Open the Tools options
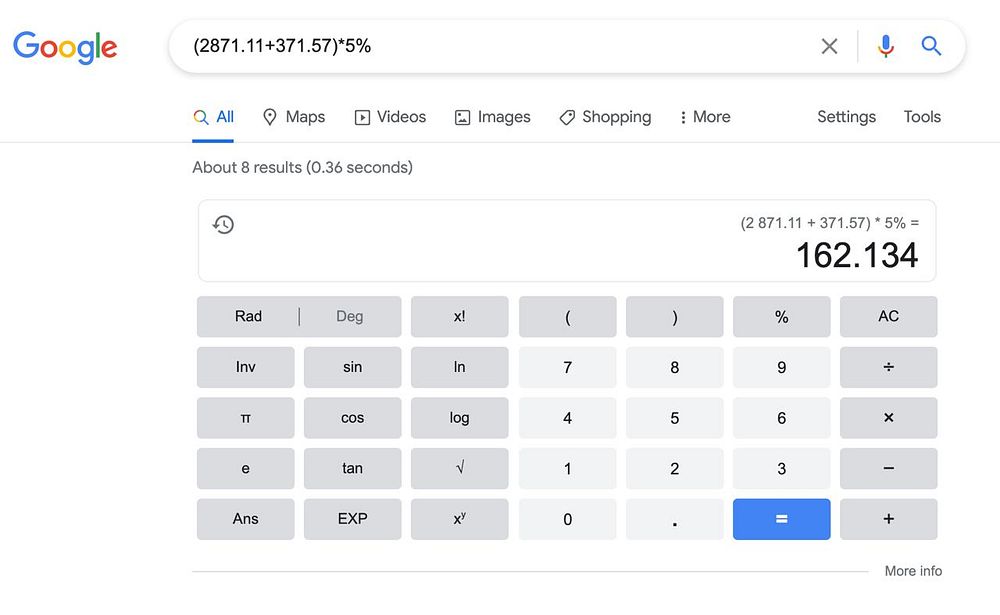The height and width of the screenshot is (615, 1000). tap(921, 117)
